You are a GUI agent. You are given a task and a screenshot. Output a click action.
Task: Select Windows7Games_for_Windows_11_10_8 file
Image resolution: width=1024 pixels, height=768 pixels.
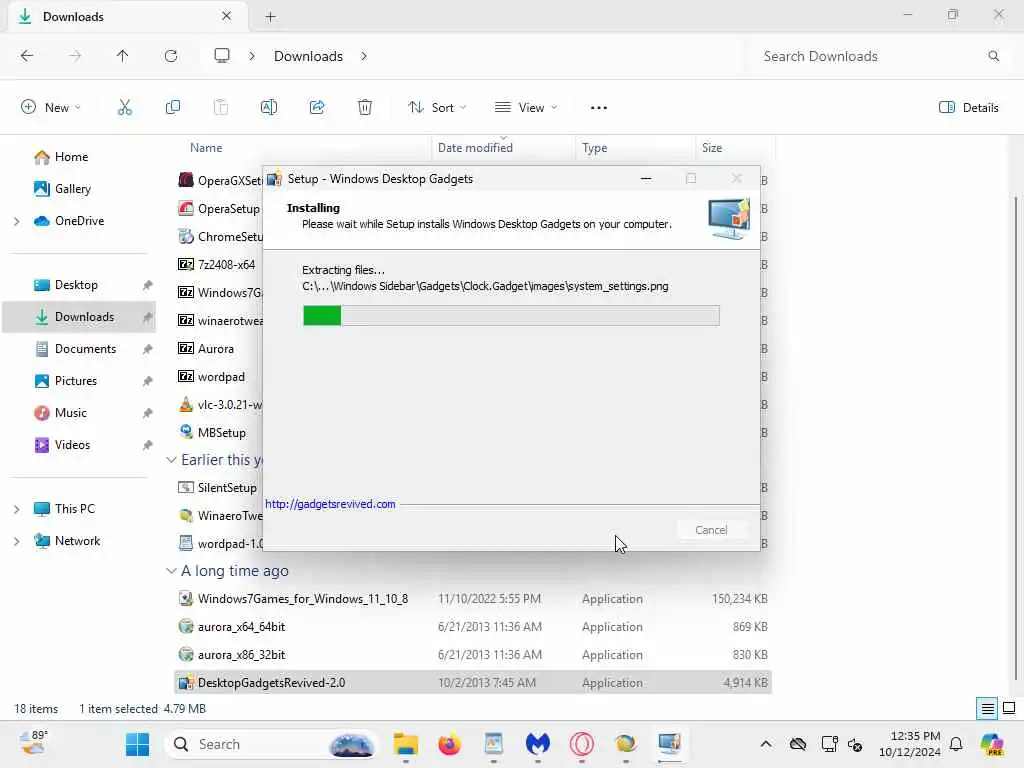pos(473,598)
